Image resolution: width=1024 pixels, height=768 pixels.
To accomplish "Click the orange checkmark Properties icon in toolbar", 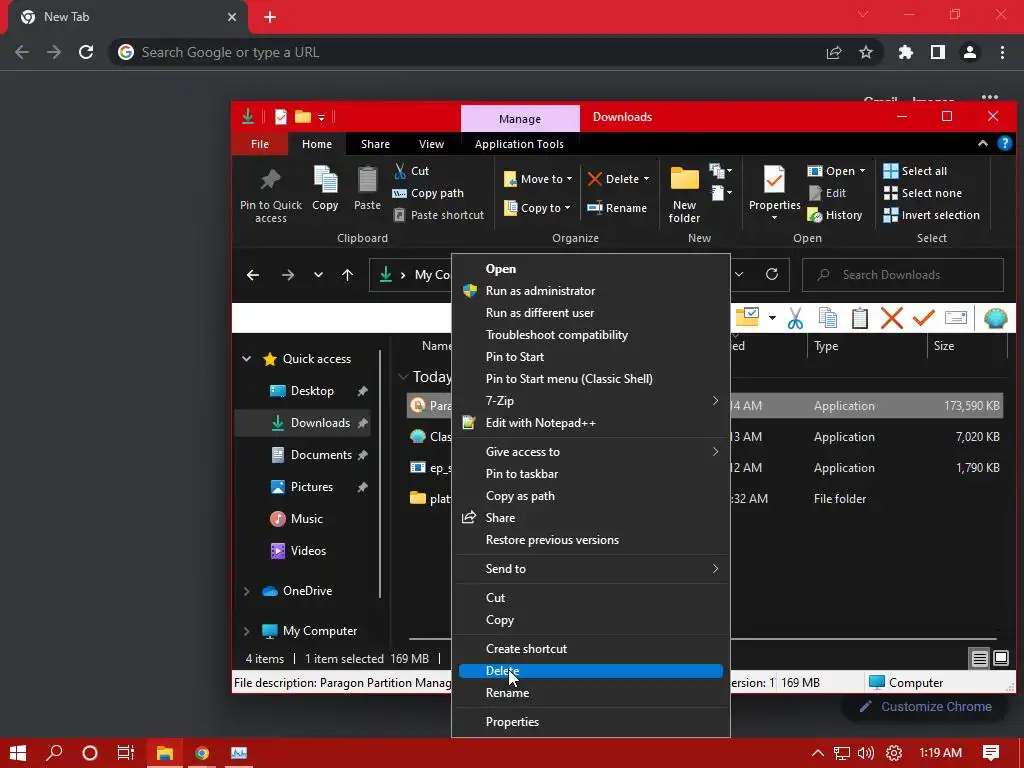I will click(x=923, y=318).
